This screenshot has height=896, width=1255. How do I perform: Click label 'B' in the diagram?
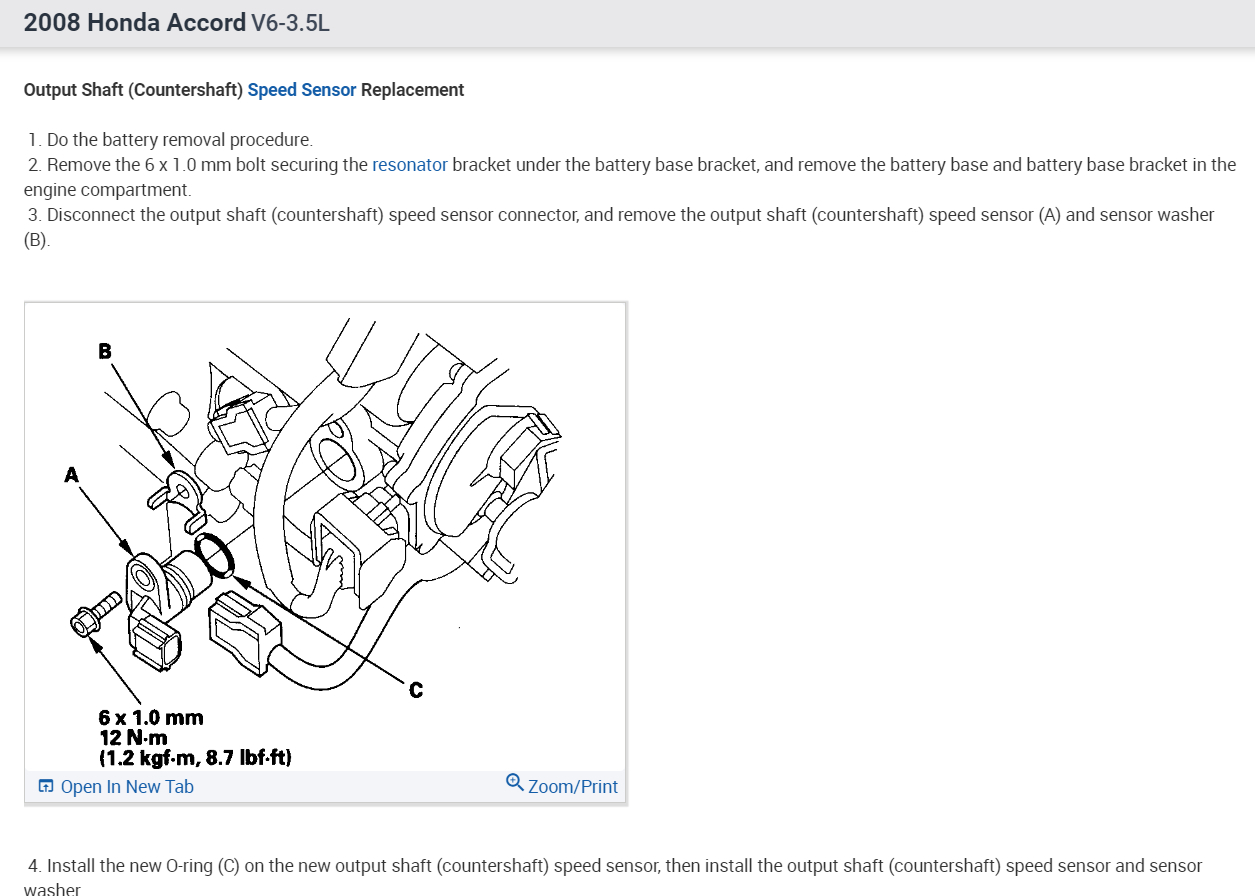105,351
